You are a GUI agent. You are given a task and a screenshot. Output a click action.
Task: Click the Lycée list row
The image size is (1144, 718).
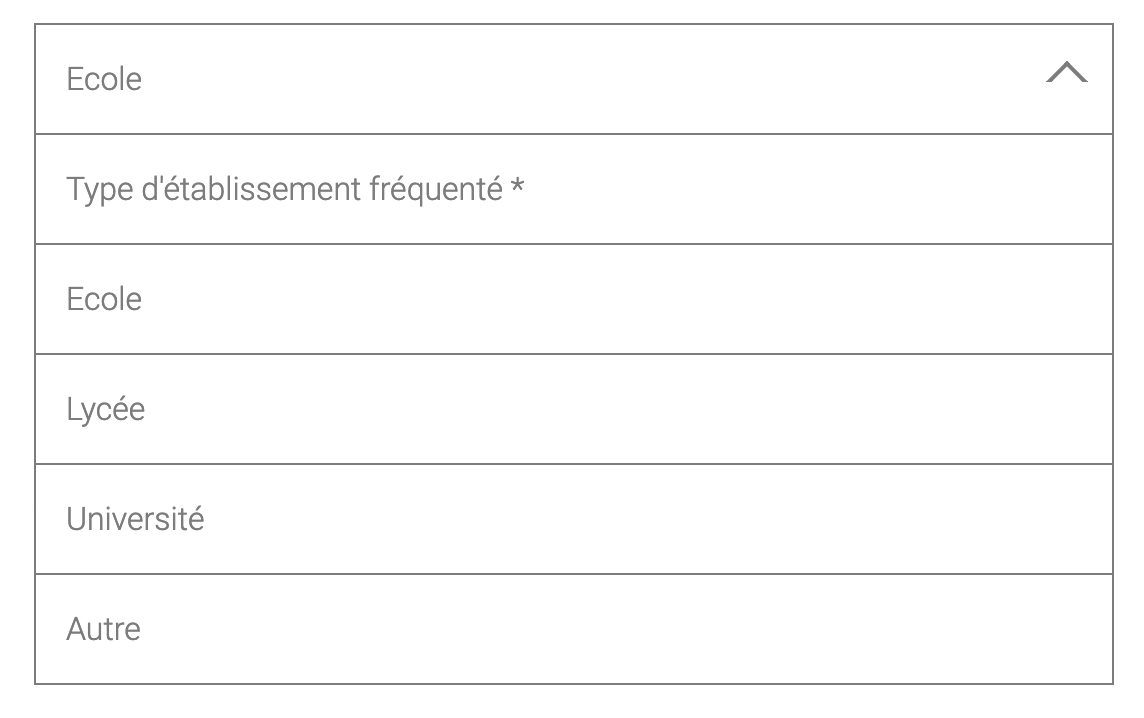coord(573,409)
